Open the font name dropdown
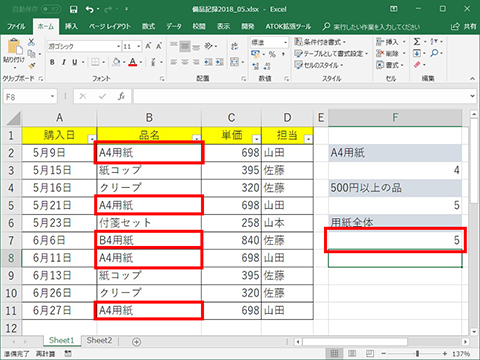Viewport: 480px width, 360px height. [118, 46]
